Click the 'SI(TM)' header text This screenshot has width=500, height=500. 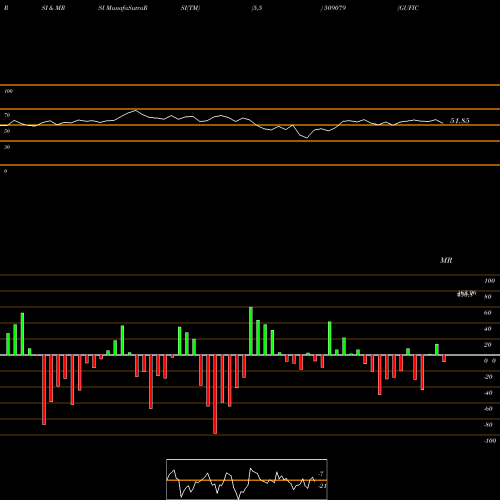point(190,8)
